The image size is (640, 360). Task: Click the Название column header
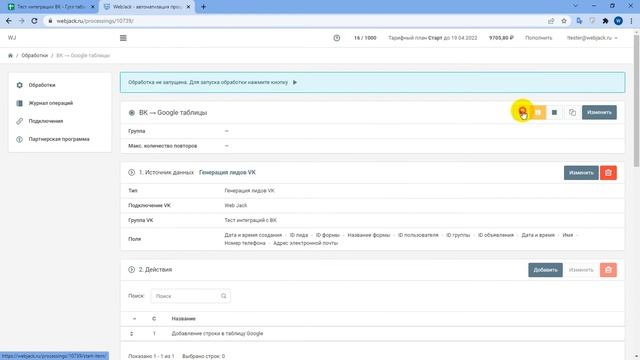pyautogui.click(x=183, y=319)
